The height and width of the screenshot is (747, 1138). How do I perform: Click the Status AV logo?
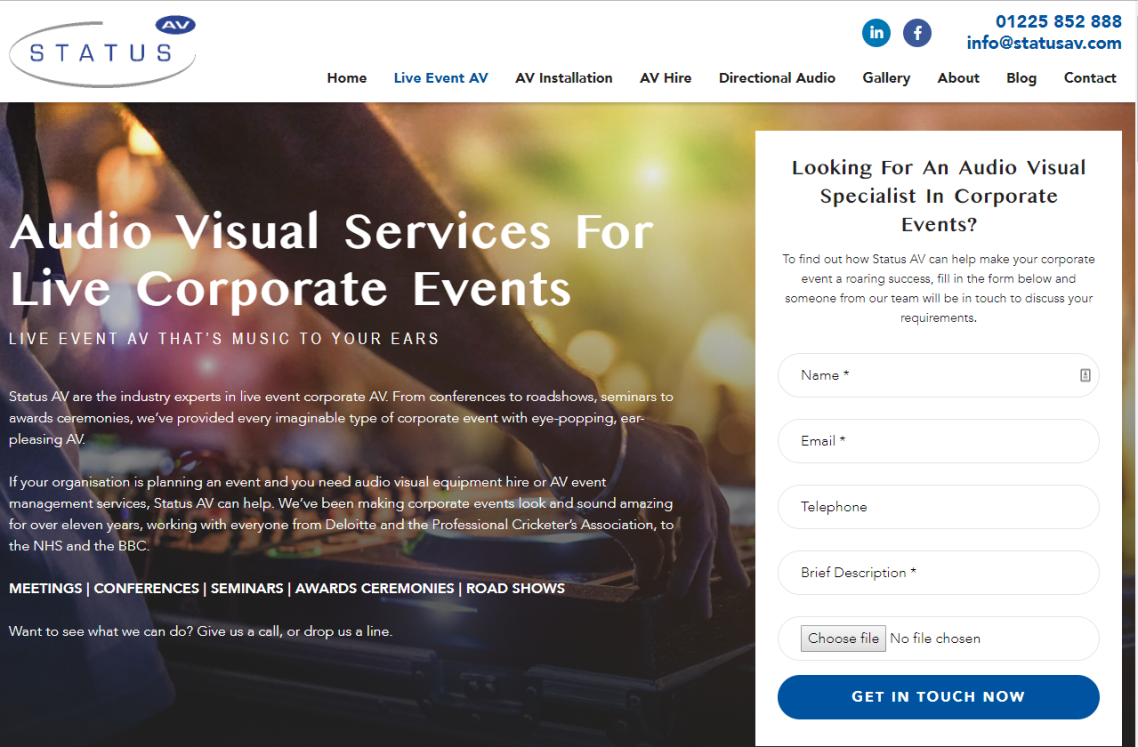[102, 51]
